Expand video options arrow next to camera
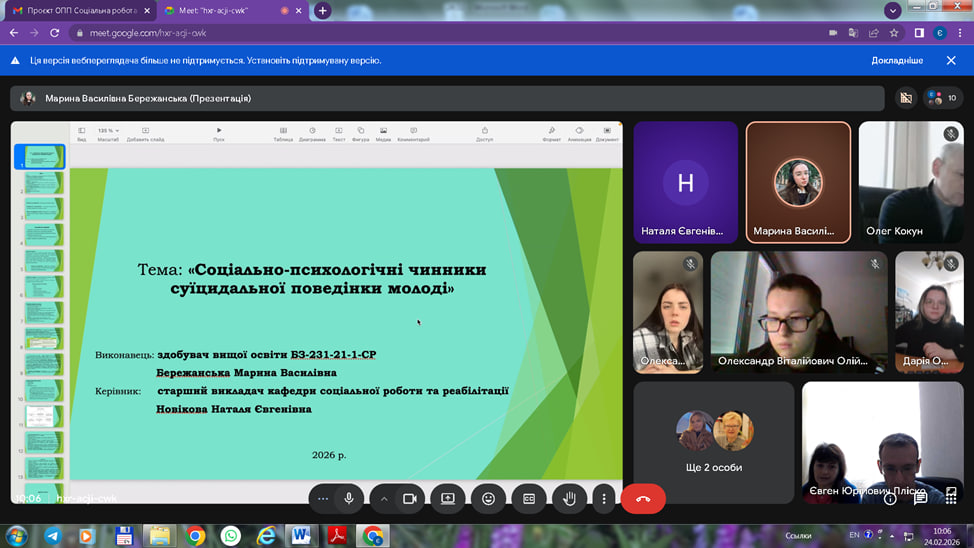 [x=384, y=498]
